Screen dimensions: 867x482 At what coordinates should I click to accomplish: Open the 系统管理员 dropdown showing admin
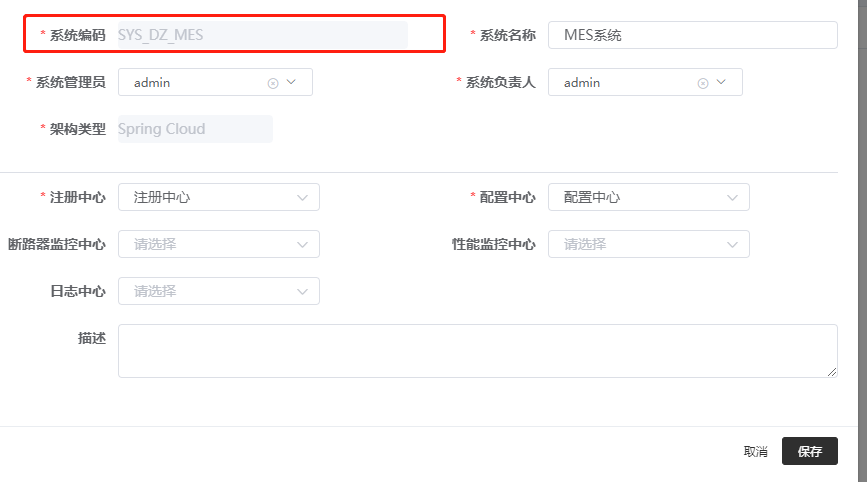click(x=195, y=83)
